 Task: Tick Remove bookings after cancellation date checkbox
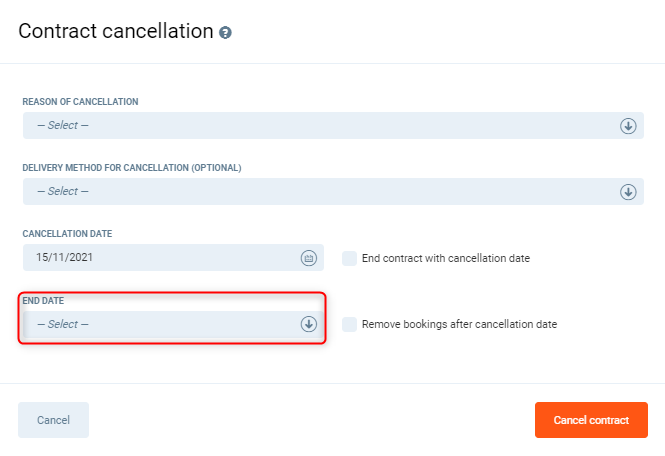(x=349, y=324)
